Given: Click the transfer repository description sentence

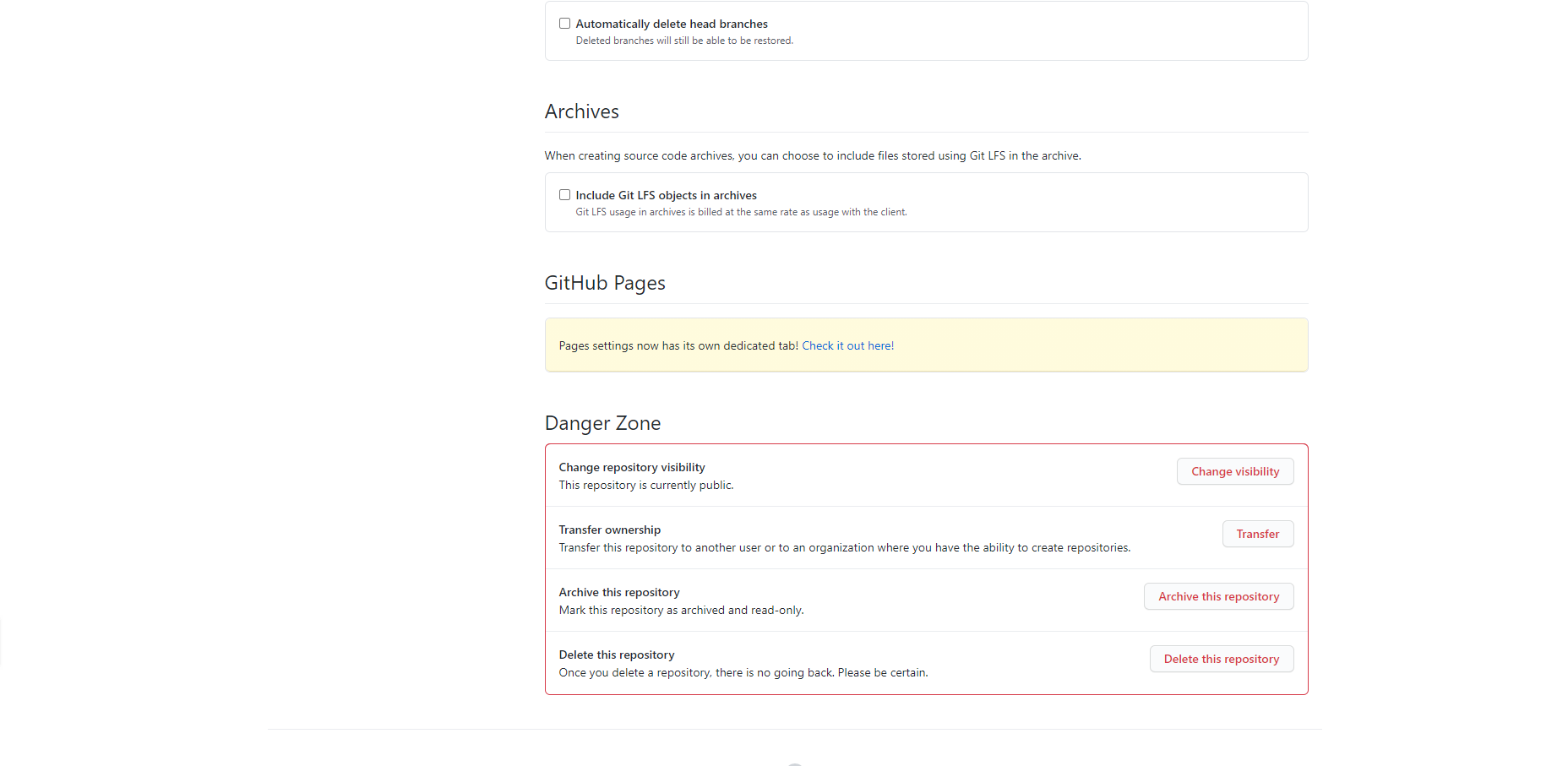Looking at the screenshot, I should (x=845, y=547).
